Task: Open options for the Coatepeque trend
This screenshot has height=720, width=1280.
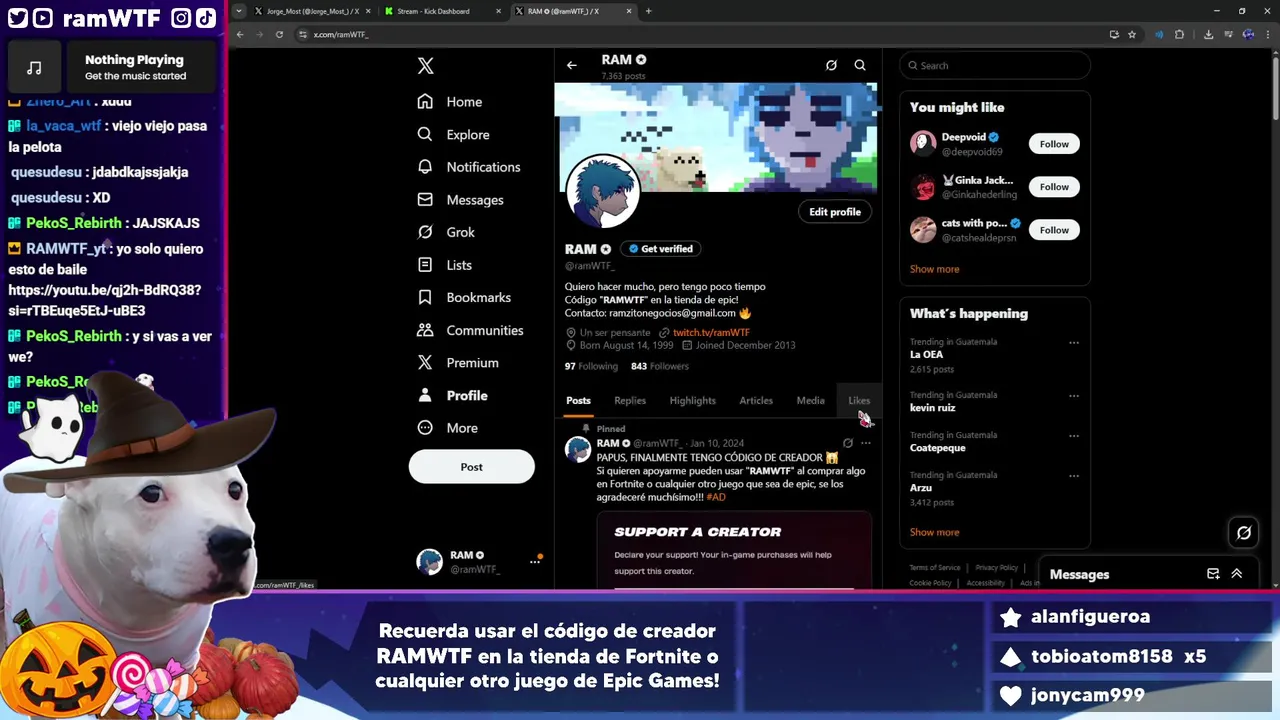Action: pyautogui.click(x=1074, y=436)
